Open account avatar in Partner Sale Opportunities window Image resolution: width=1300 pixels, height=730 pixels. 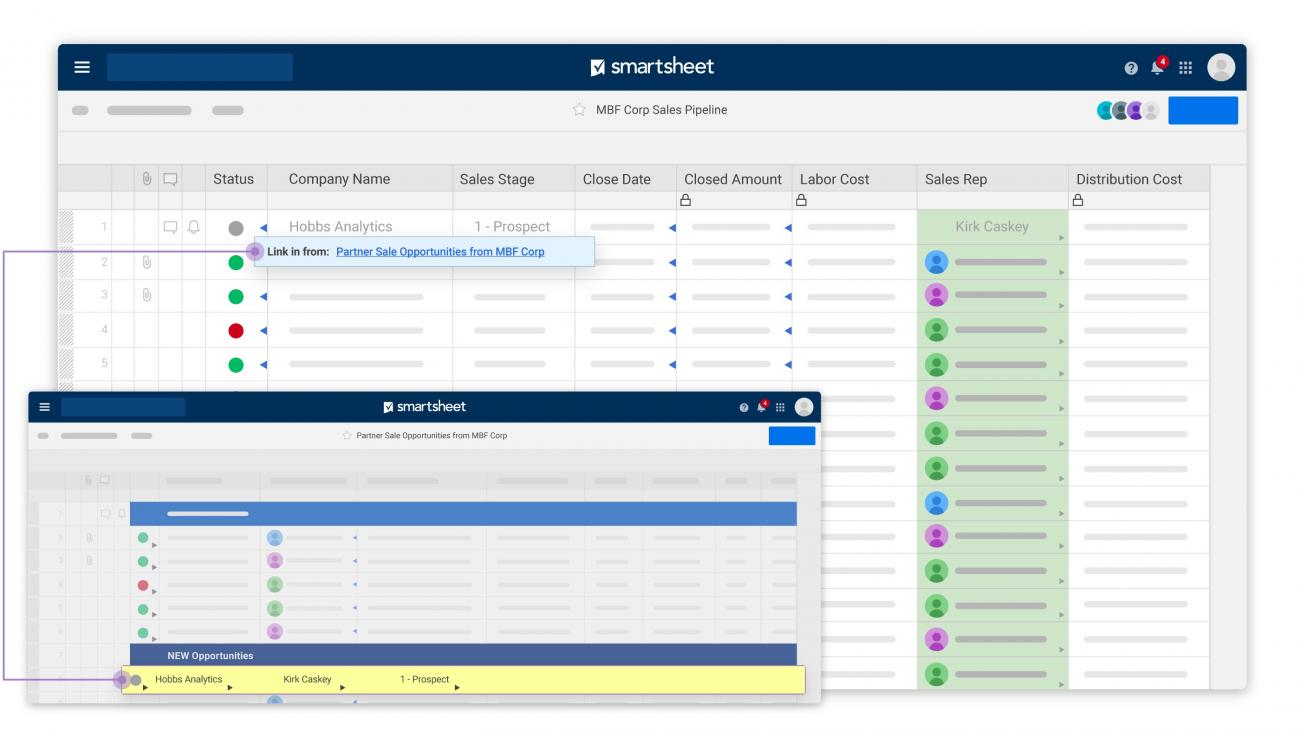pyautogui.click(x=804, y=407)
